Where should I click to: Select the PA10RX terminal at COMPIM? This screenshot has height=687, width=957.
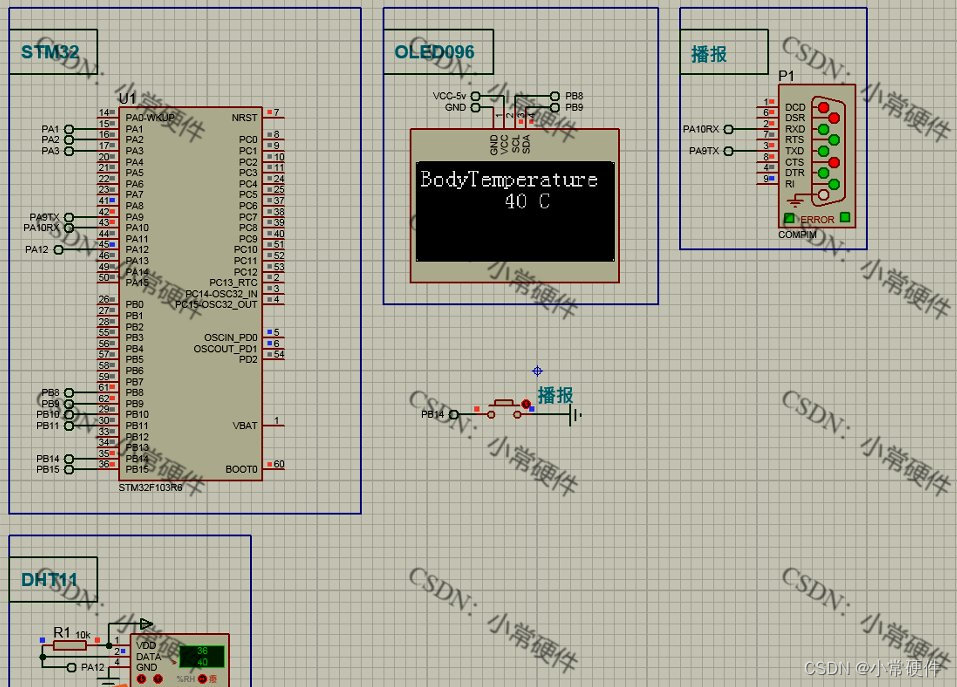(x=707, y=129)
